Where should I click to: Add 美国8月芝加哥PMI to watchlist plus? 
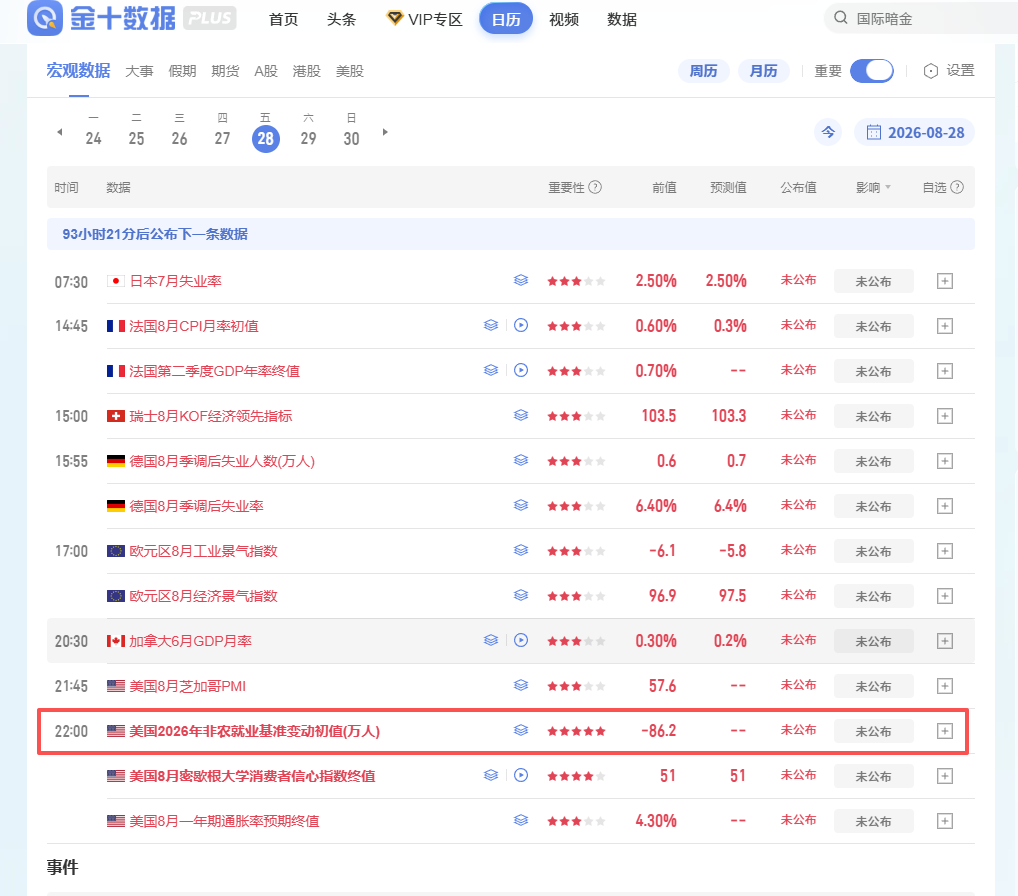945,686
